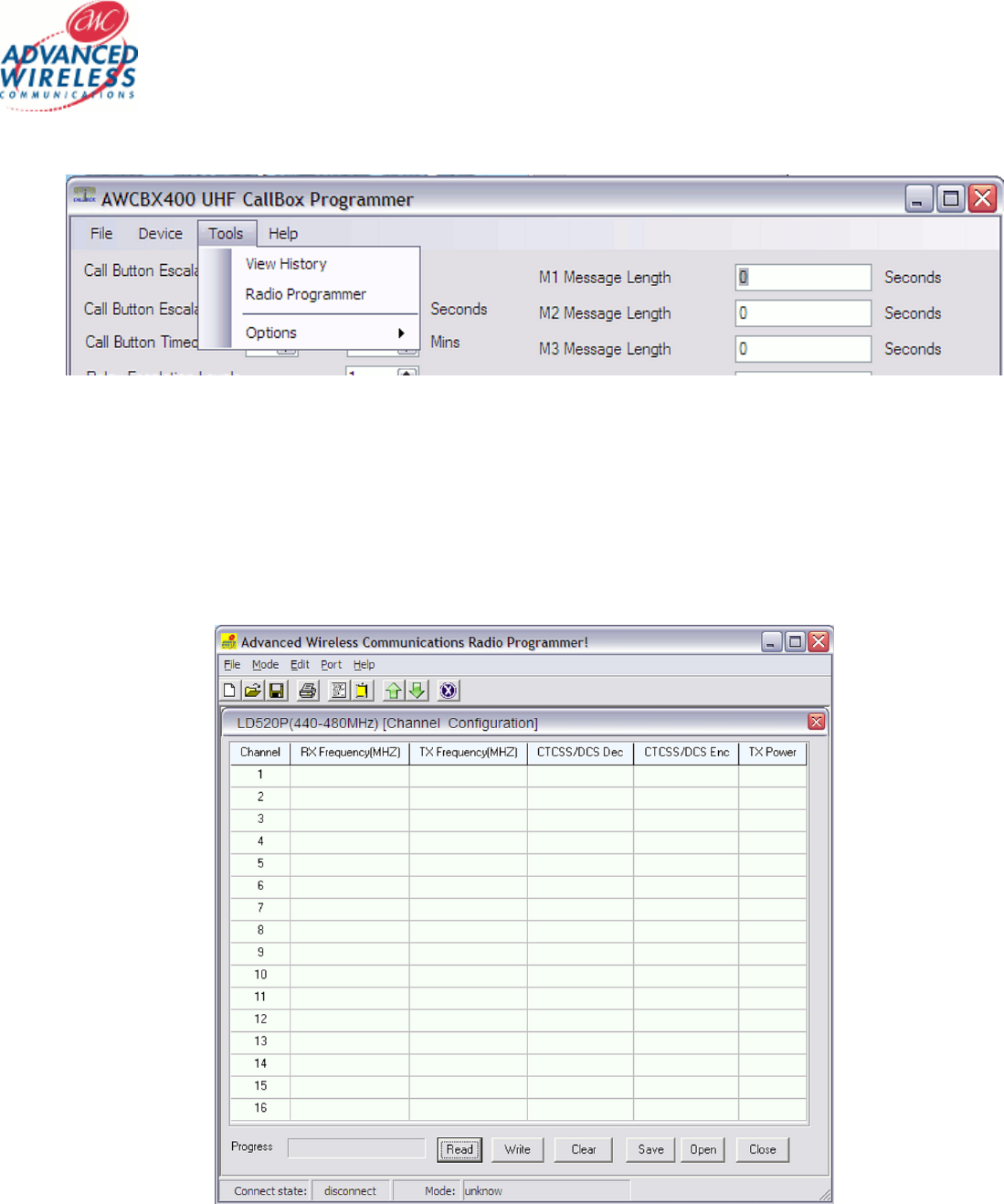Open file using the folder toolbar icon
This screenshot has width=1004, height=1204.
[x=253, y=691]
